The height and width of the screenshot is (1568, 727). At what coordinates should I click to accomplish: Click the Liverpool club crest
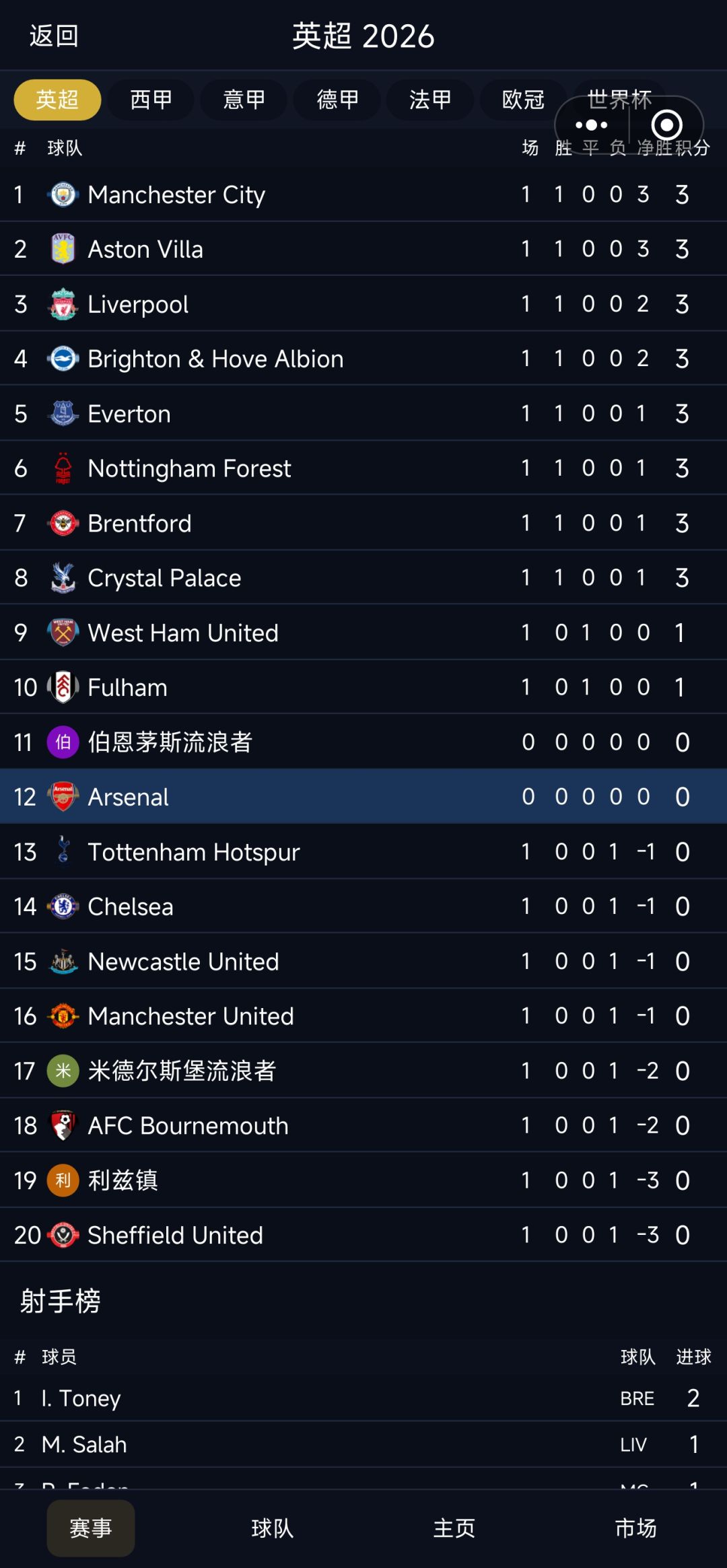coord(63,304)
